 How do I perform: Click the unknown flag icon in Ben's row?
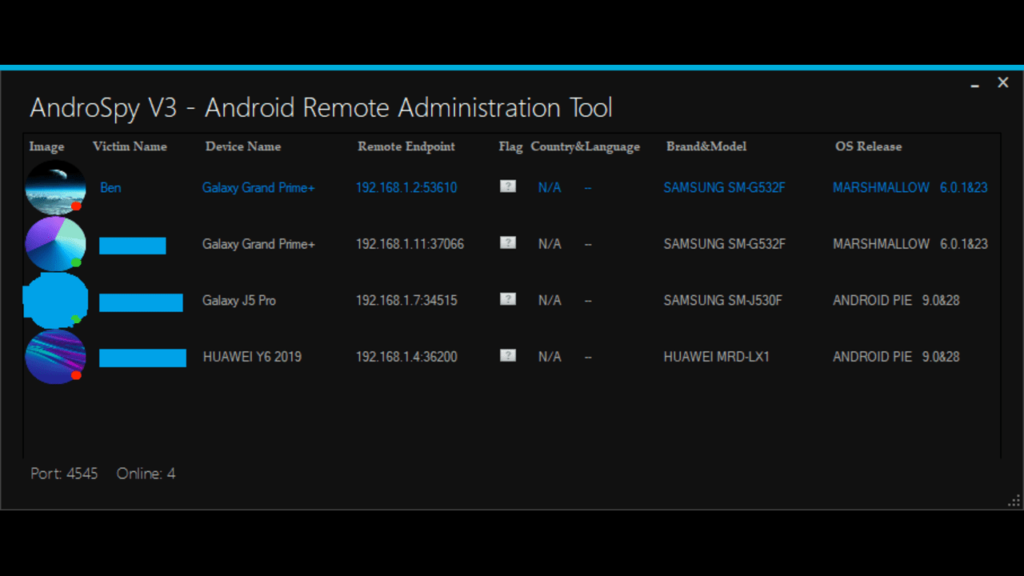(x=507, y=187)
